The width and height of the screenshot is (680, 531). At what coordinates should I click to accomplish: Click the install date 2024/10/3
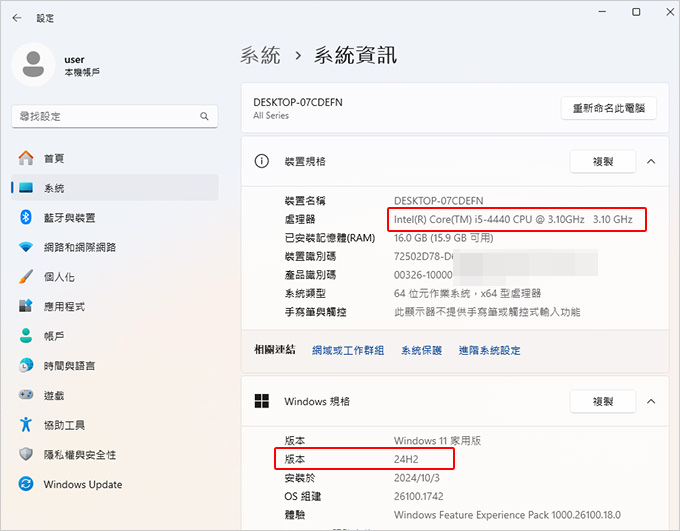coord(416,478)
